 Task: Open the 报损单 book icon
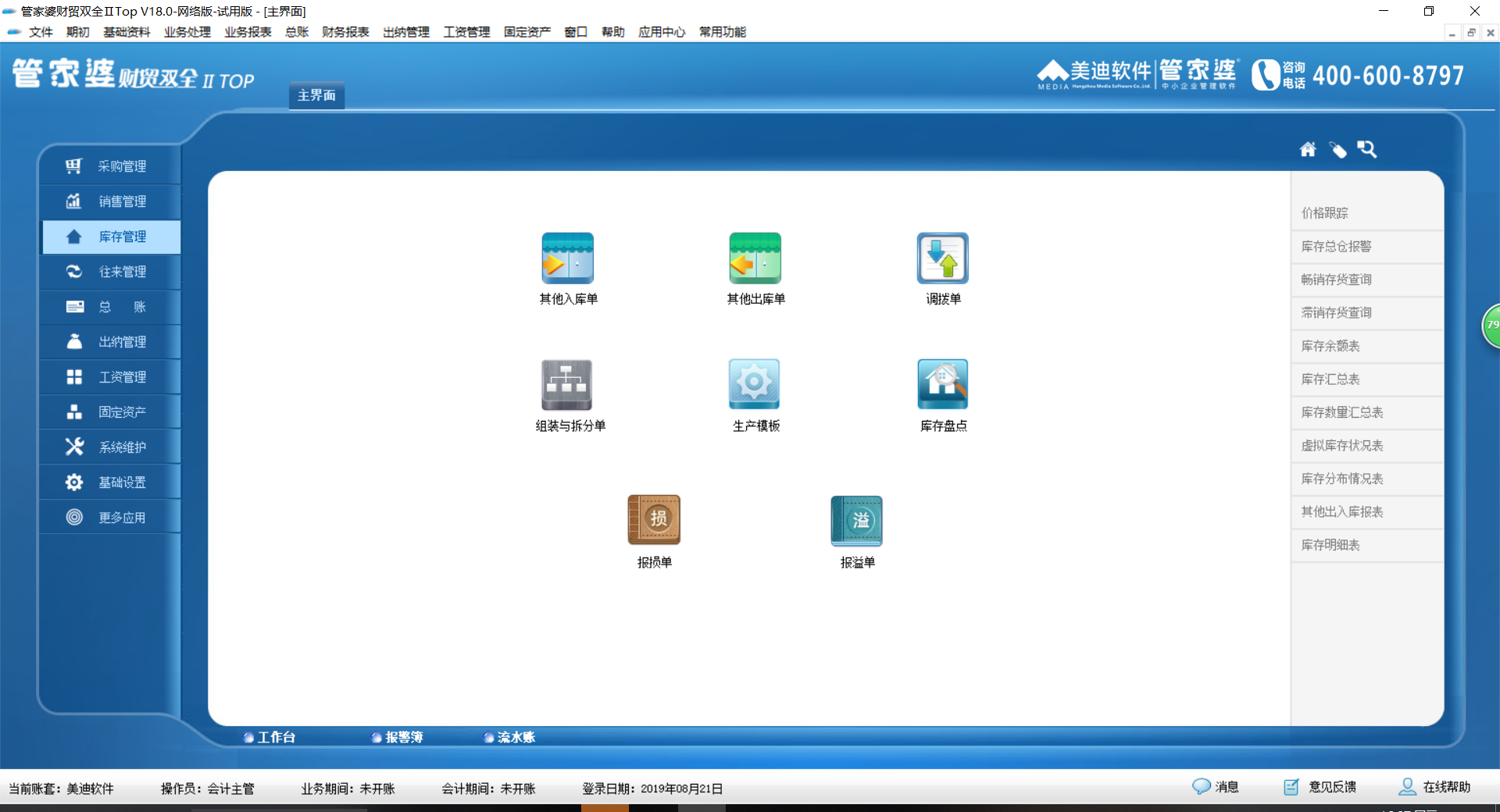click(655, 520)
